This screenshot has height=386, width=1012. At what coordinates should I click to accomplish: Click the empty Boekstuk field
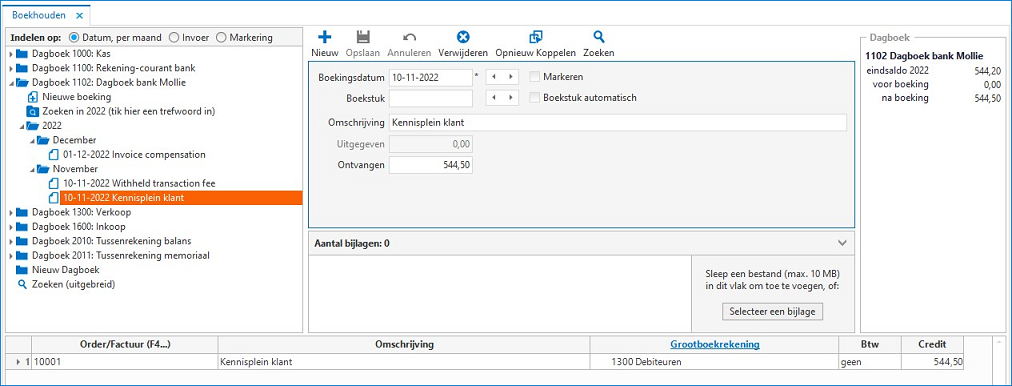point(431,98)
